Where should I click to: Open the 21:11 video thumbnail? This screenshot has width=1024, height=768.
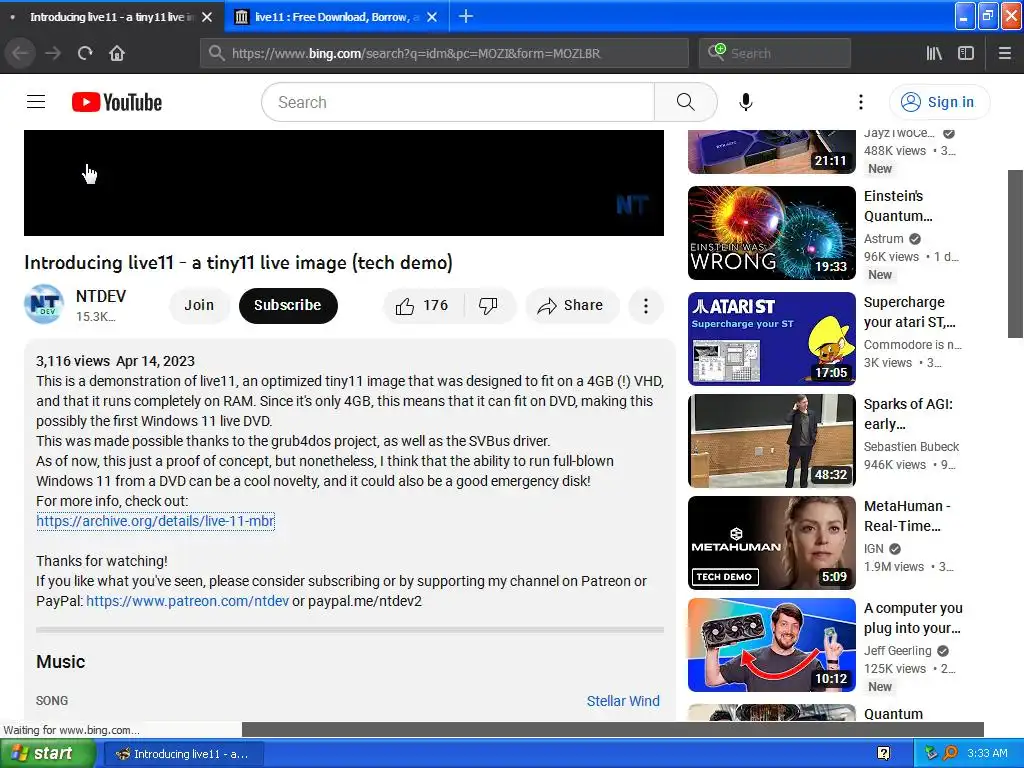(771, 152)
